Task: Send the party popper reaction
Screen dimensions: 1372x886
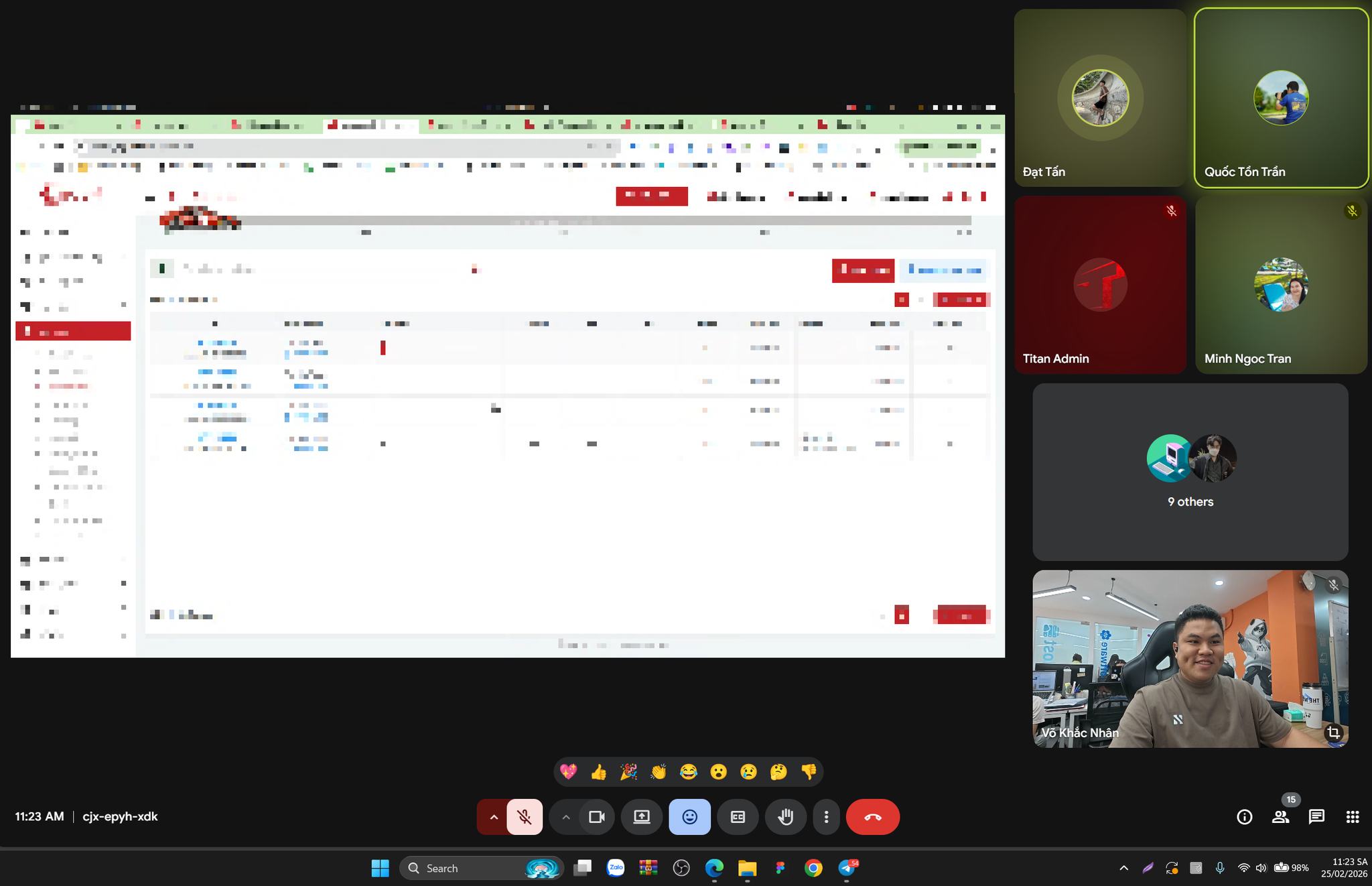Action: [x=628, y=772]
